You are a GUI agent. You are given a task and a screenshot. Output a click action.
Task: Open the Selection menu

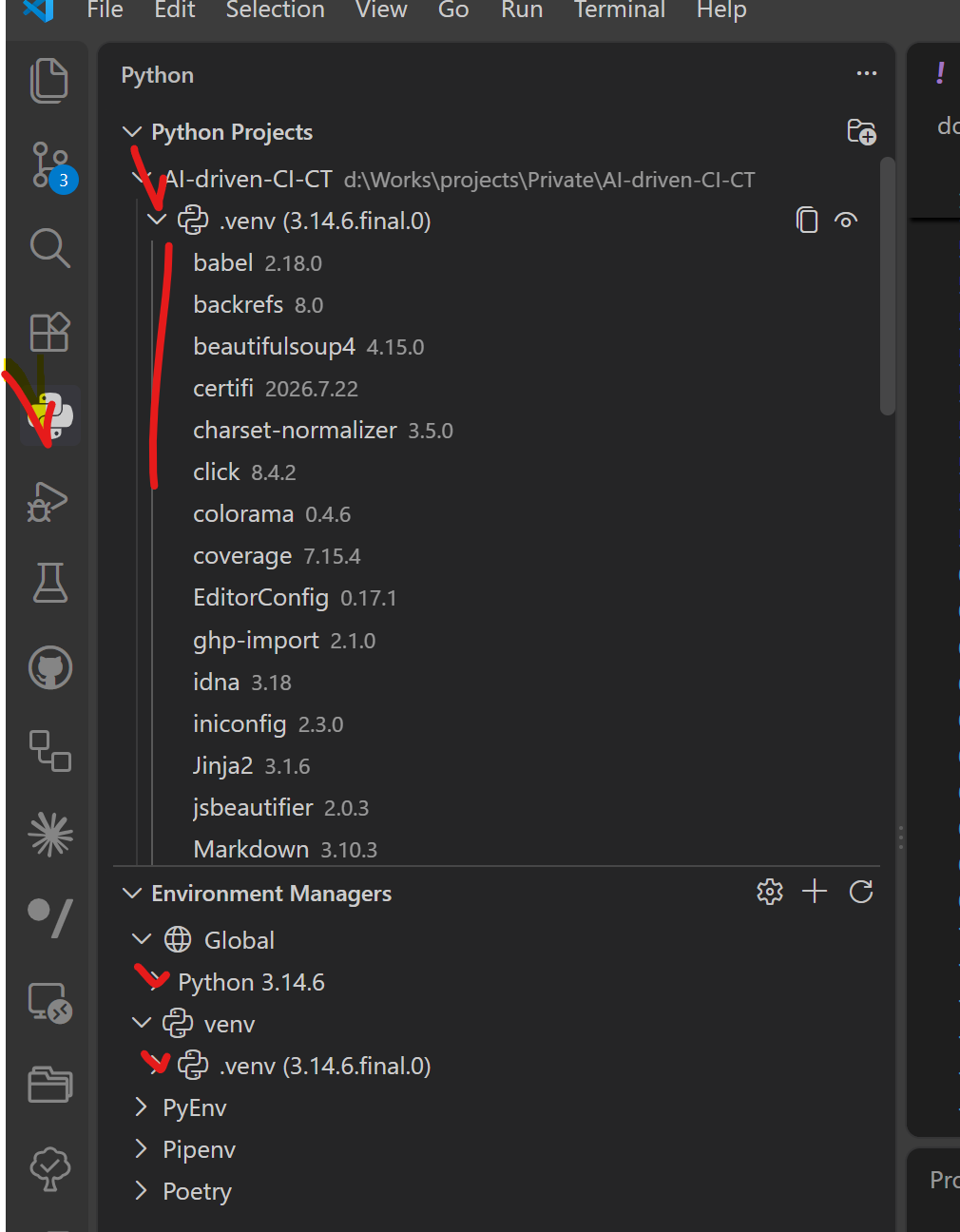tap(276, 10)
